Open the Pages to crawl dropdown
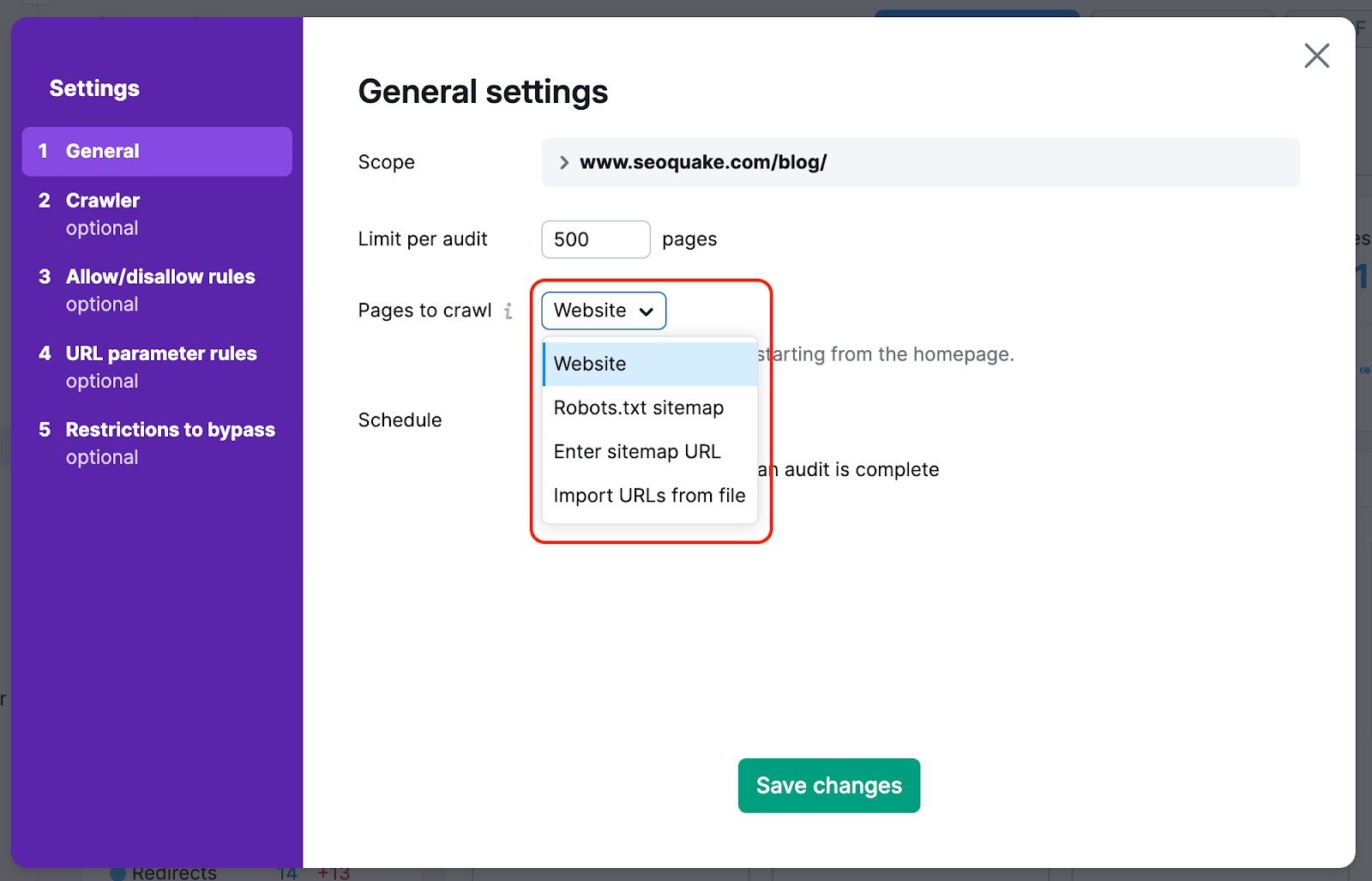This screenshot has height=881, width=1372. point(603,311)
